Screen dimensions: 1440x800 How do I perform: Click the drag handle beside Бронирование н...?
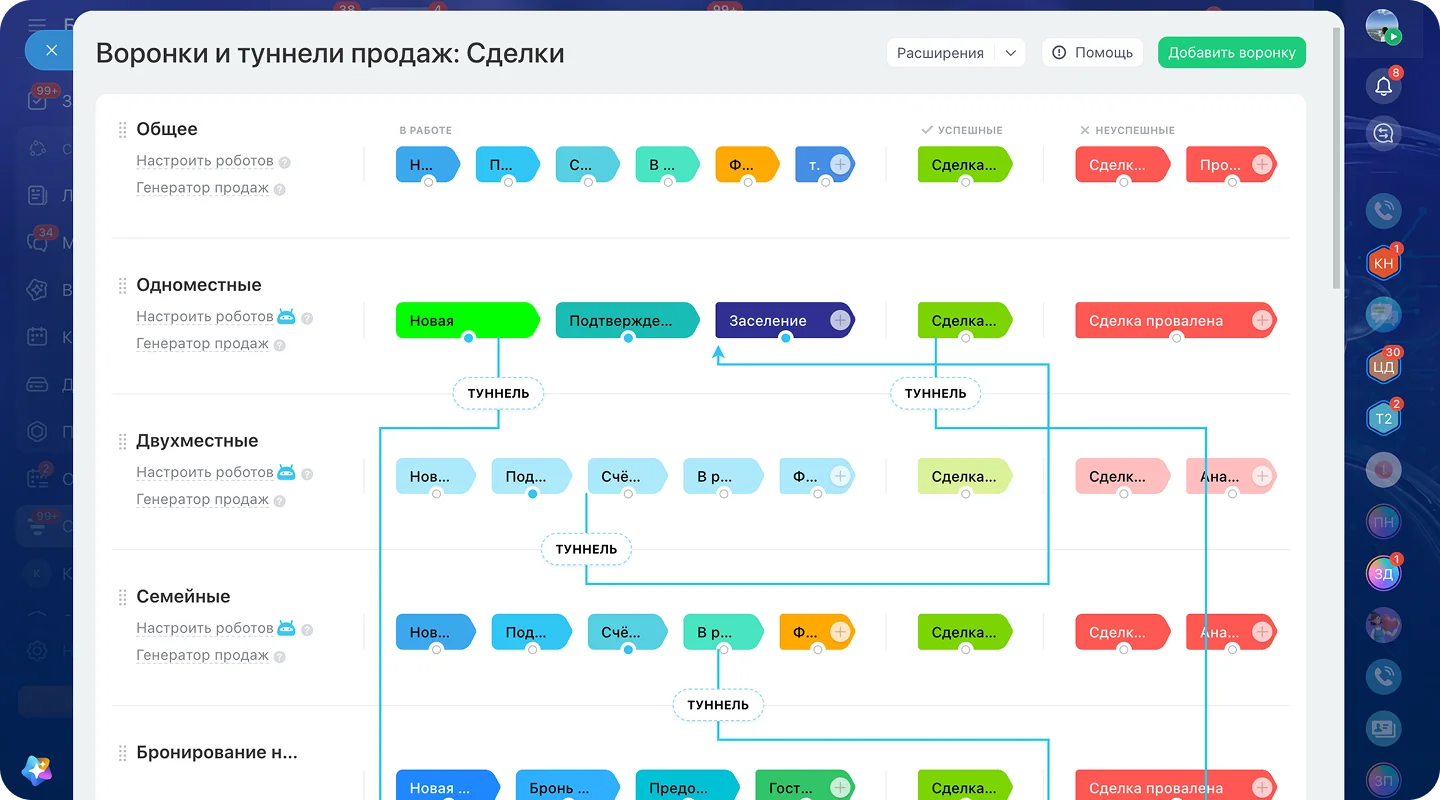click(122, 754)
